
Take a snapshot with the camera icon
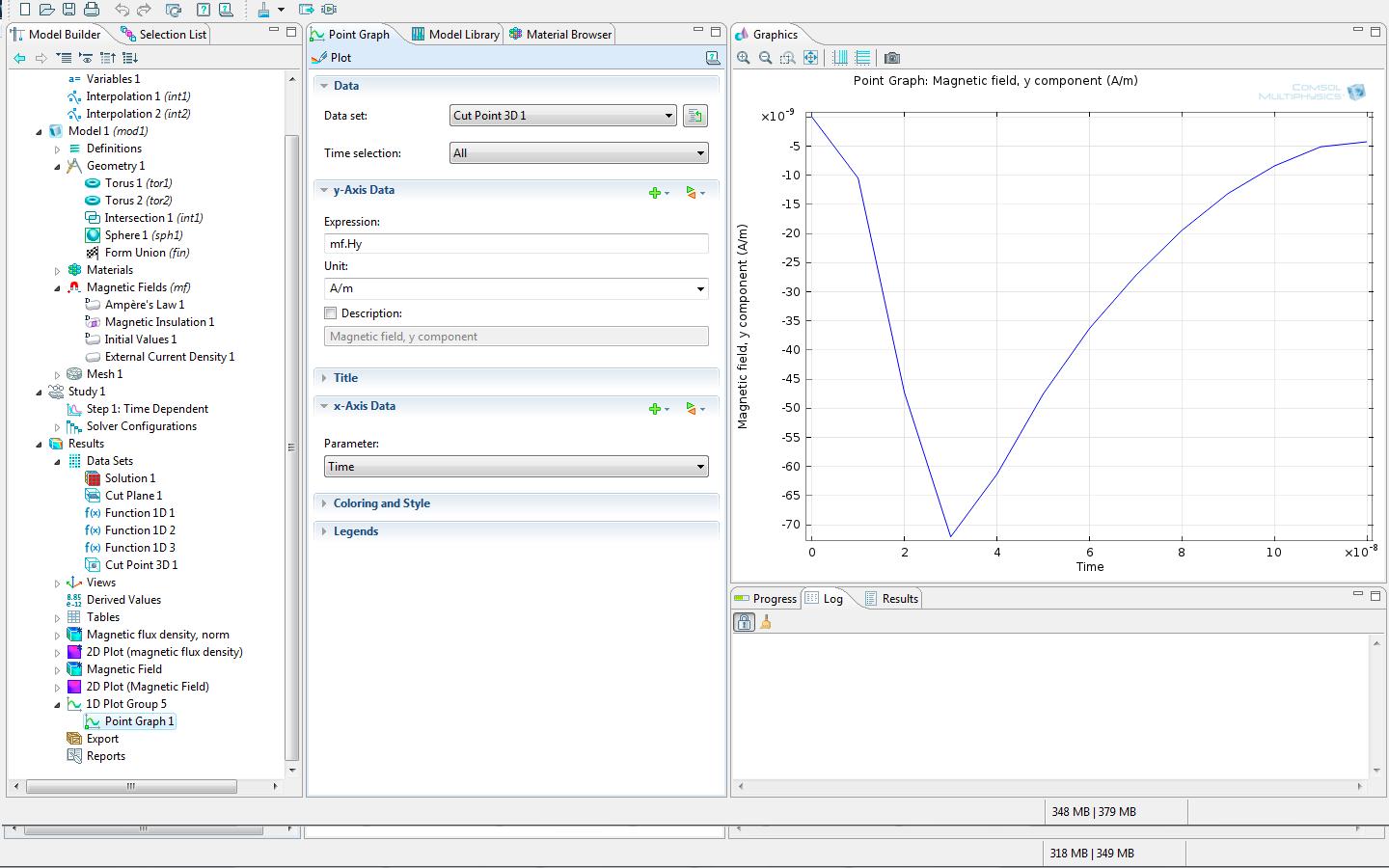click(x=891, y=58)
